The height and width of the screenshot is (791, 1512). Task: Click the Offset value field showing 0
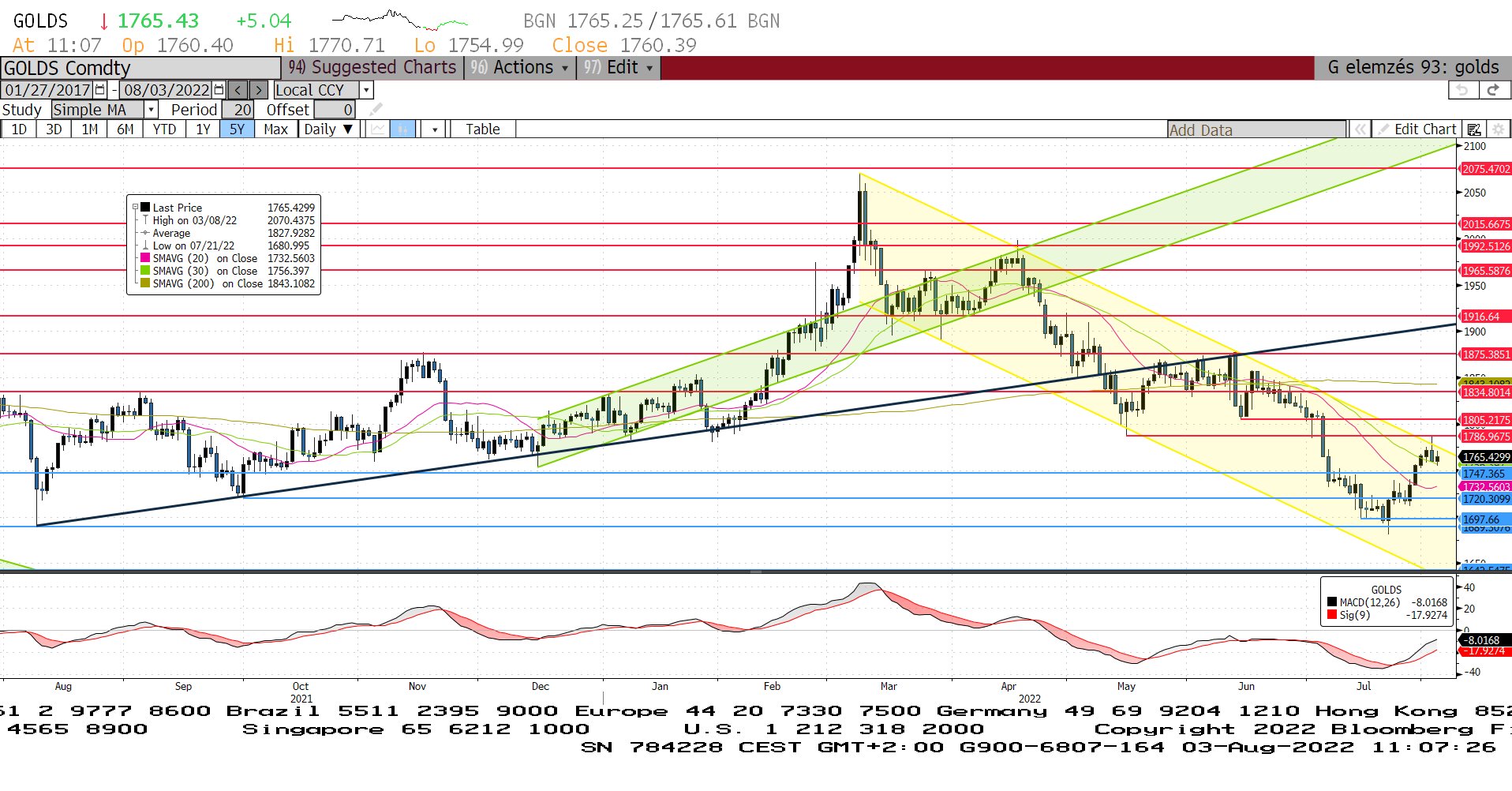click(335, 110)
